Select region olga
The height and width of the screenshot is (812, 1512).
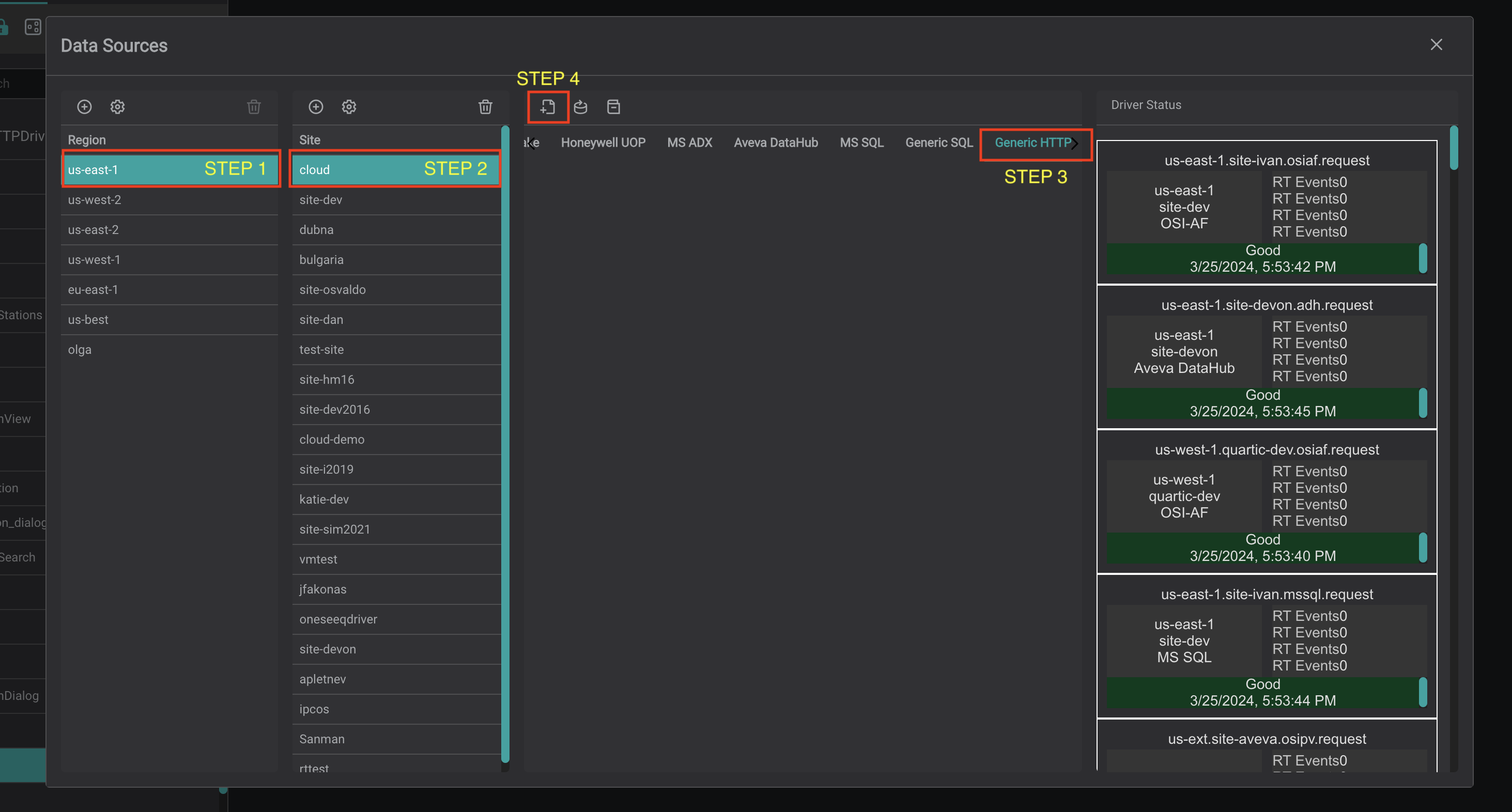tap(169, 349)
